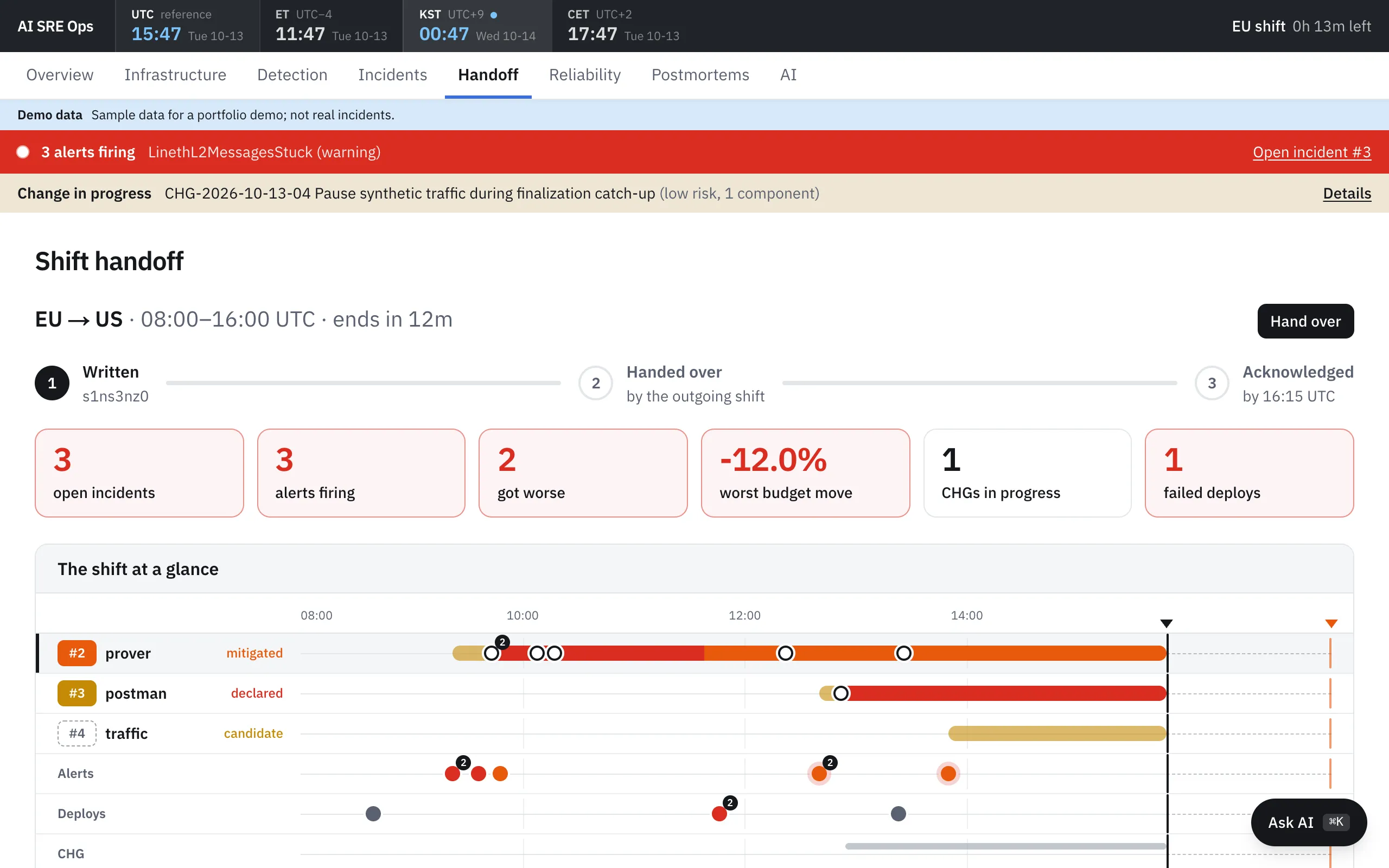Screen dimensions: 1389x868
Task: Click the AI SRE Ops logo
Action: pyautogui.click(x=55, y=26)
